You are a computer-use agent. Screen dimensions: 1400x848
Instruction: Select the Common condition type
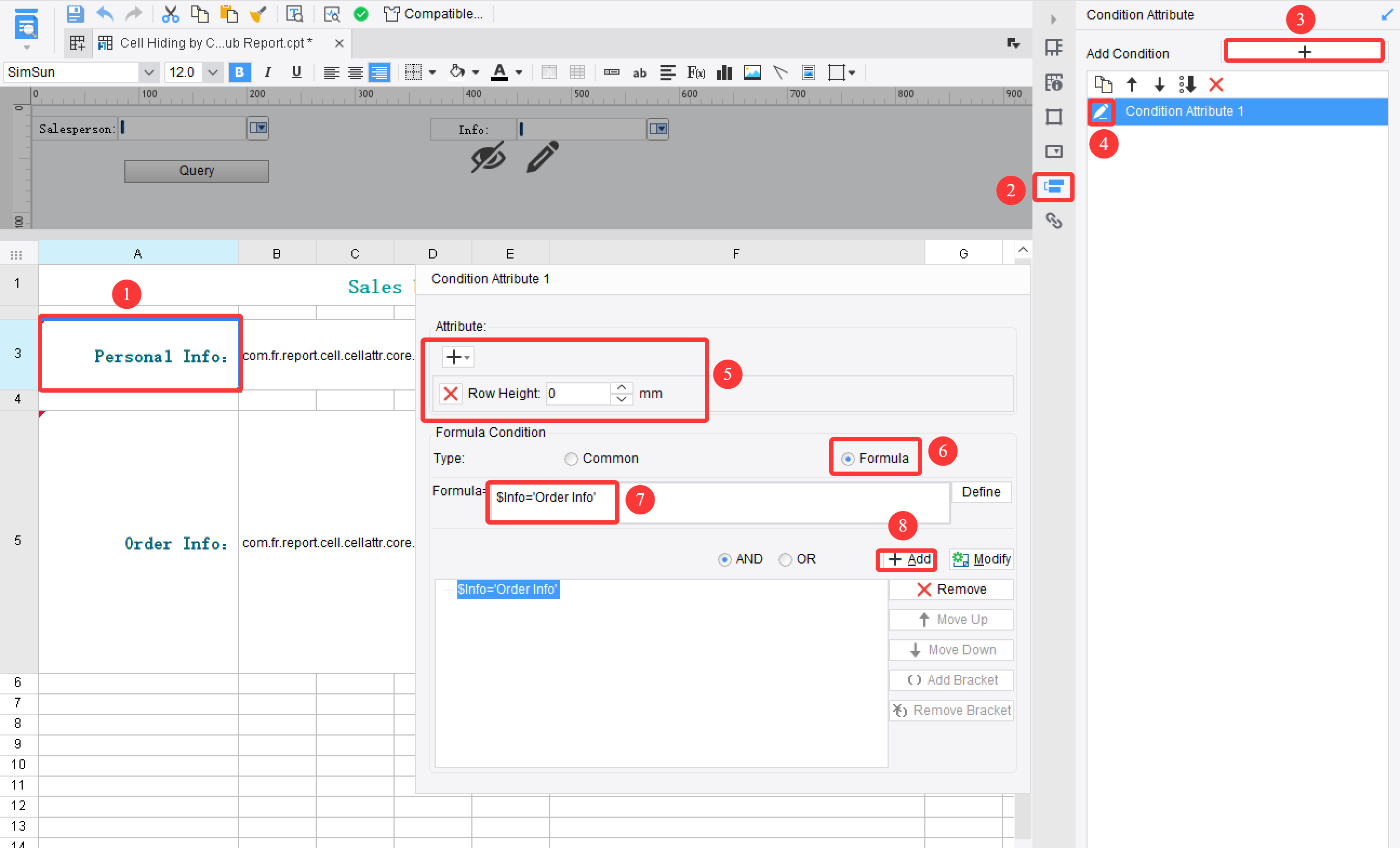tap(570, 459)
